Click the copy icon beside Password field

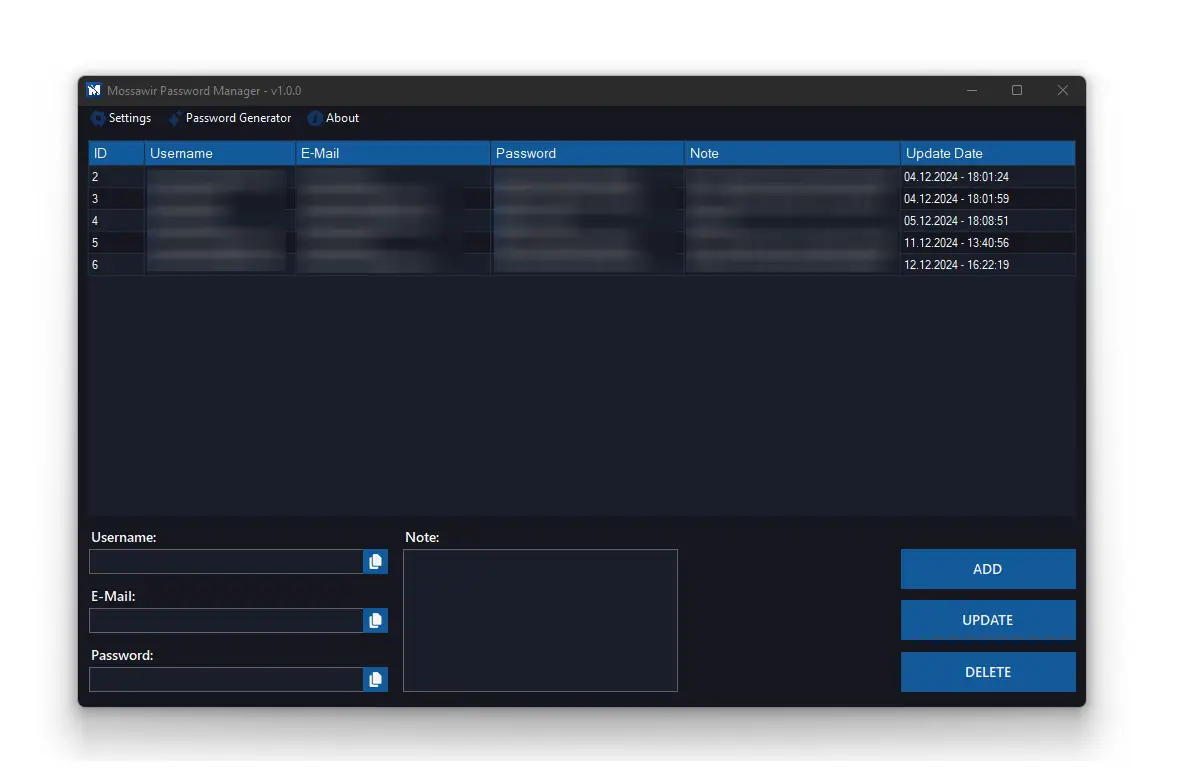(x=375, y=680)
